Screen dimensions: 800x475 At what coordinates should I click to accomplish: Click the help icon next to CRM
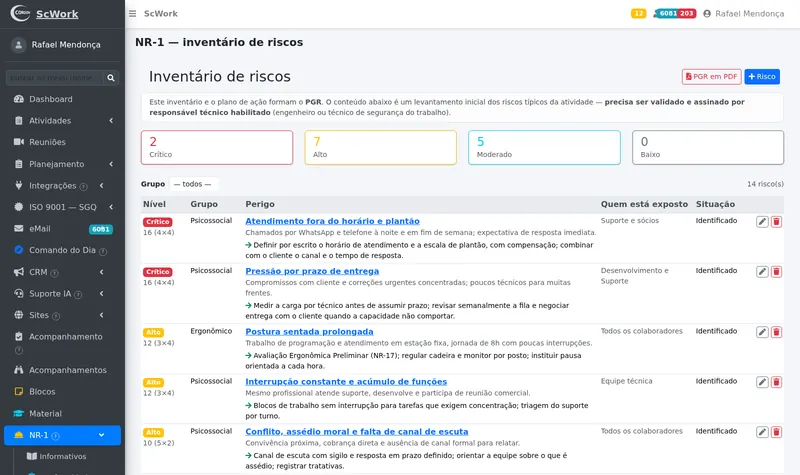point(55,273)
